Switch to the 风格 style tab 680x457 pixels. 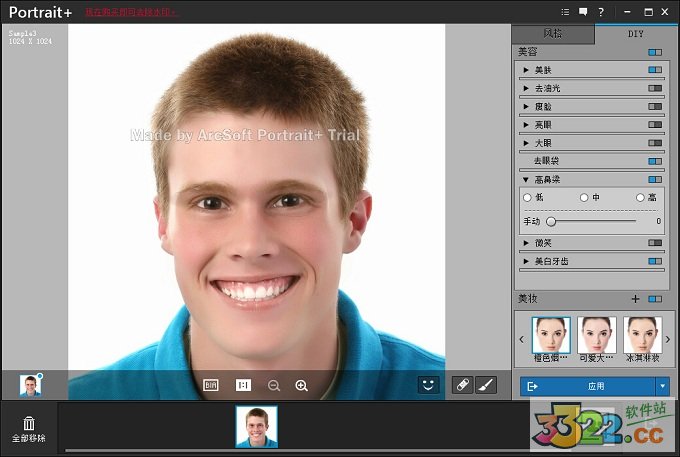click(x=553, y=33)
